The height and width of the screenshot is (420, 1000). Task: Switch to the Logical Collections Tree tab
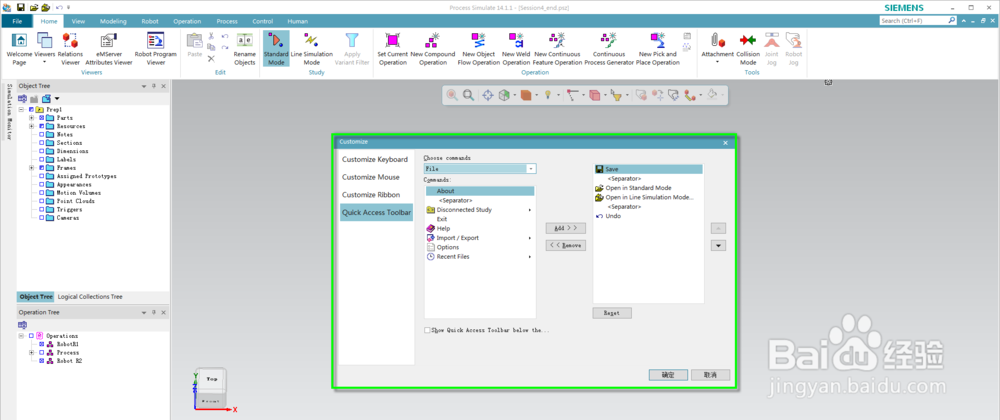pos(90,297)
